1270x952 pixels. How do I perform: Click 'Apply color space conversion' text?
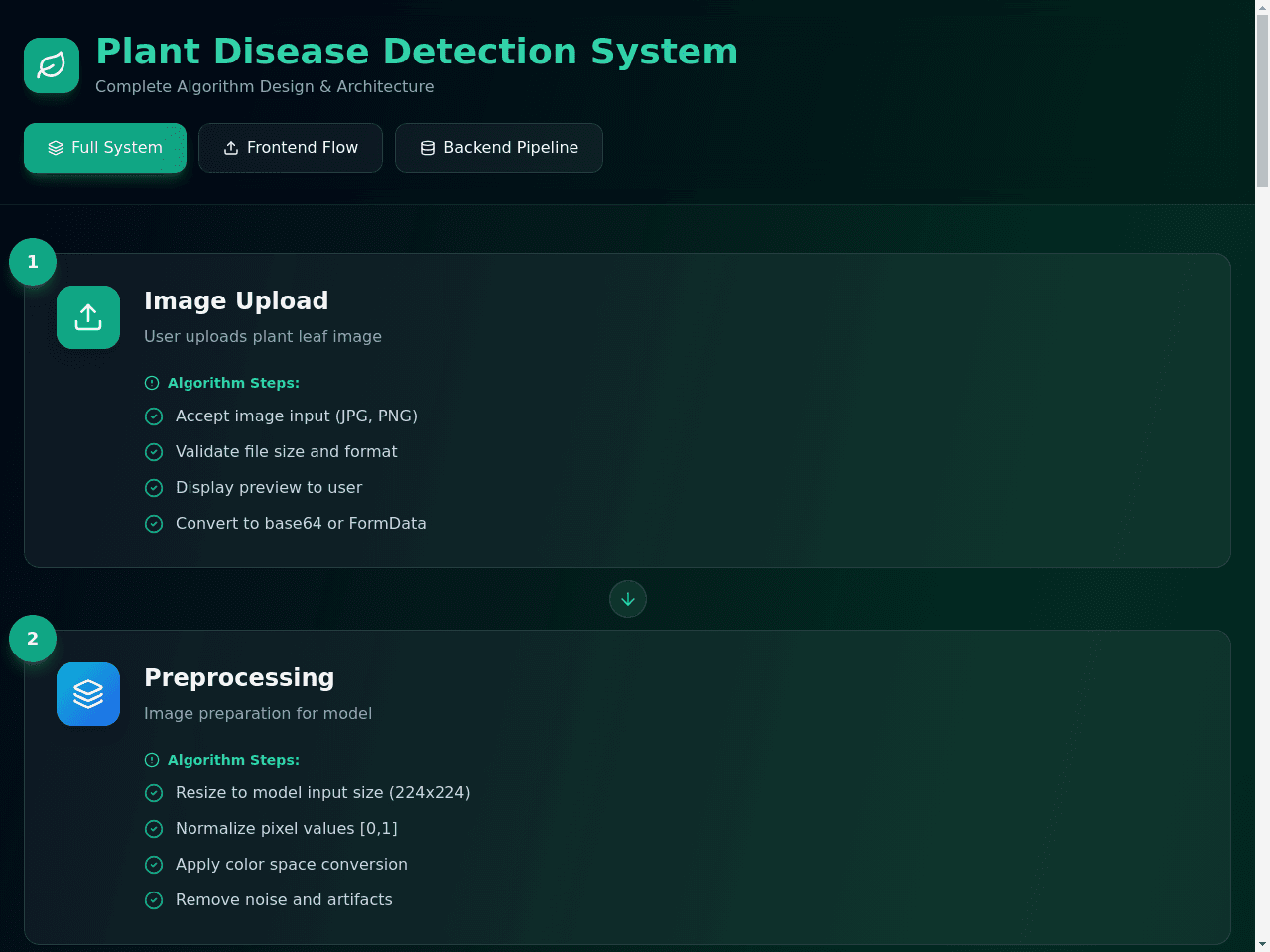[292, 864]
